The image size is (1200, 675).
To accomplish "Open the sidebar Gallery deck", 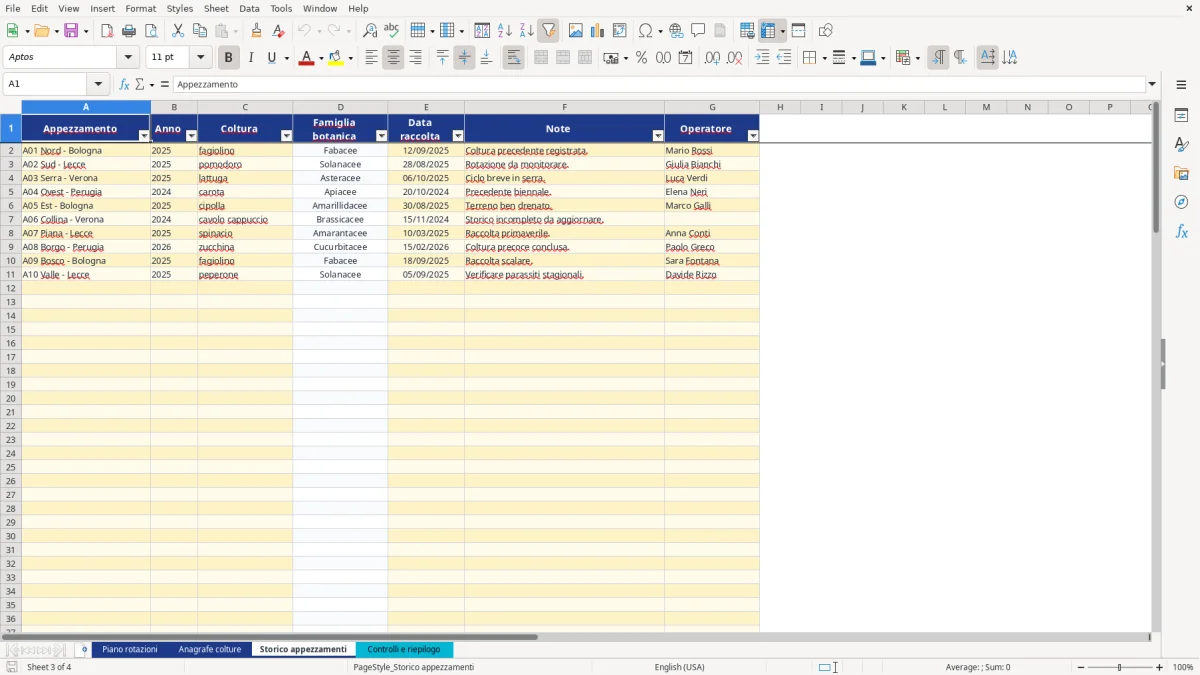I will 1181,174.
